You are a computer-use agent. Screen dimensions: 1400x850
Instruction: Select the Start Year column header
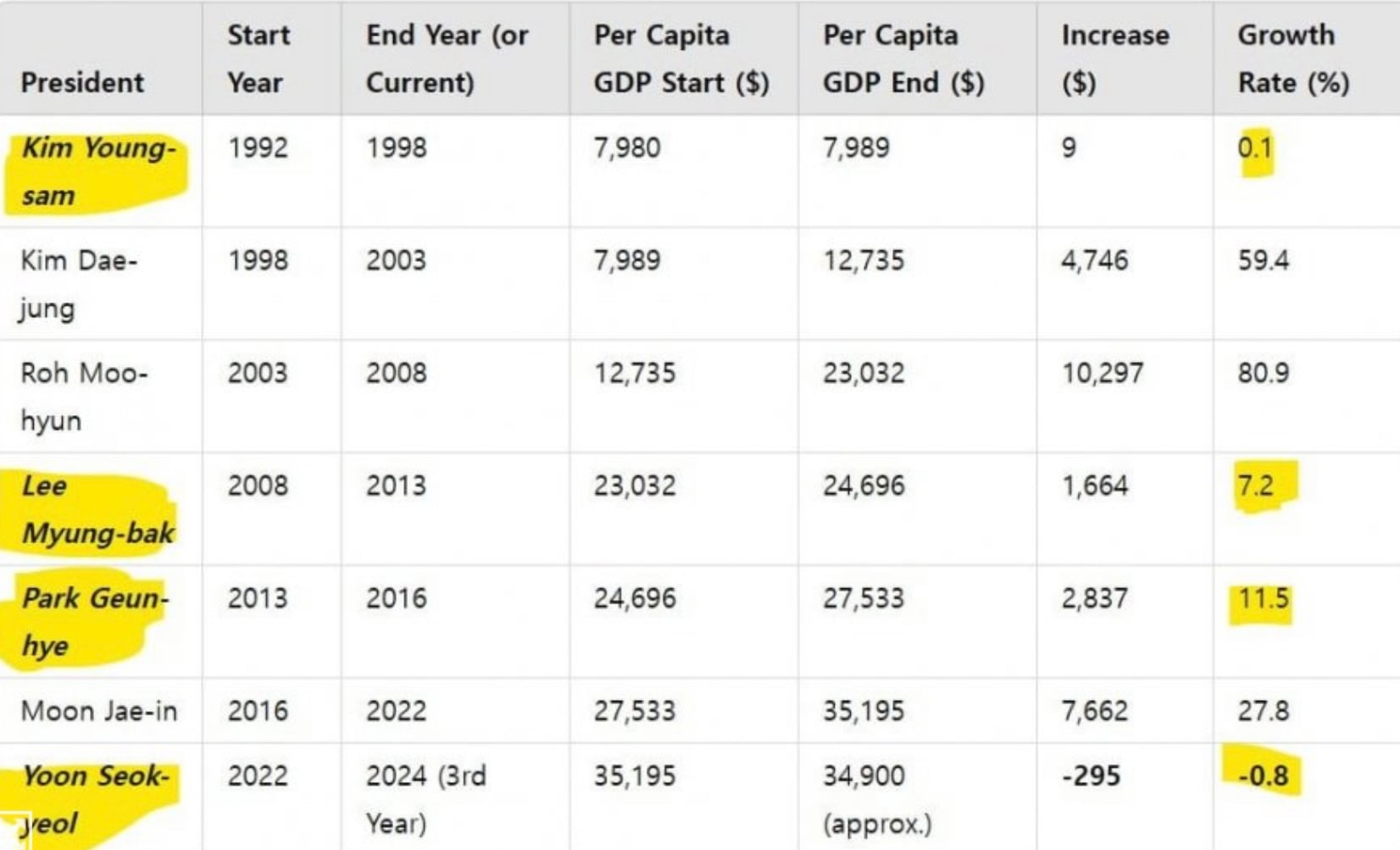tap(258, 58)
